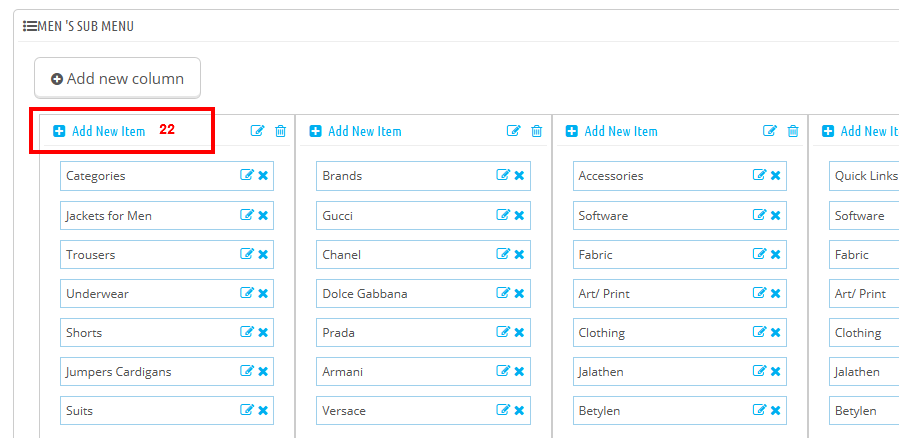The image size is (899, 438).
Task: Add New Item to Accessories column
Action: (x=612, y=131)
